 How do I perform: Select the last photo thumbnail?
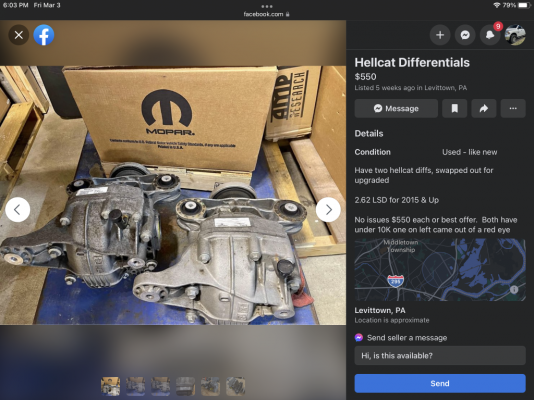[235, 386]
